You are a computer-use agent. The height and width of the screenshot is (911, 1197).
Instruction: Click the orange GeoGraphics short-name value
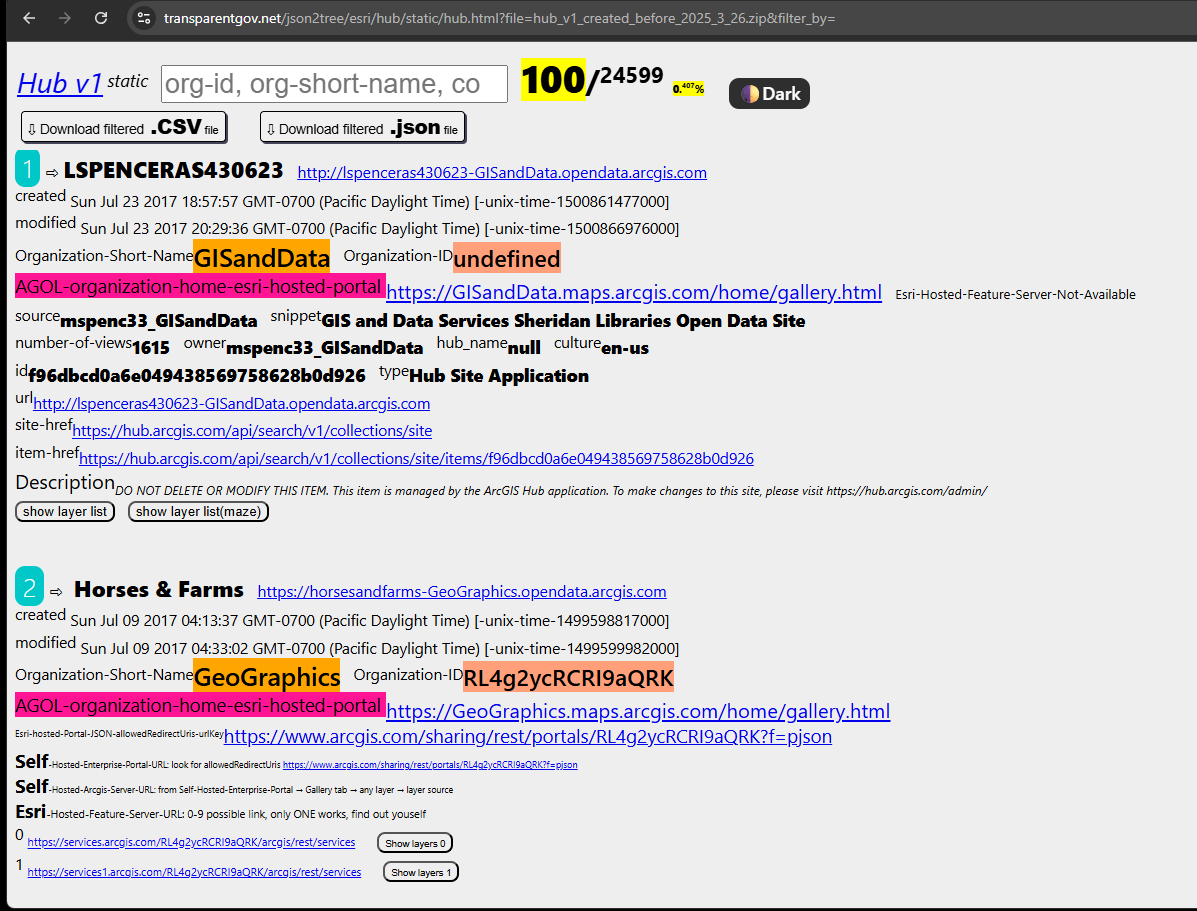click(266, 677)
